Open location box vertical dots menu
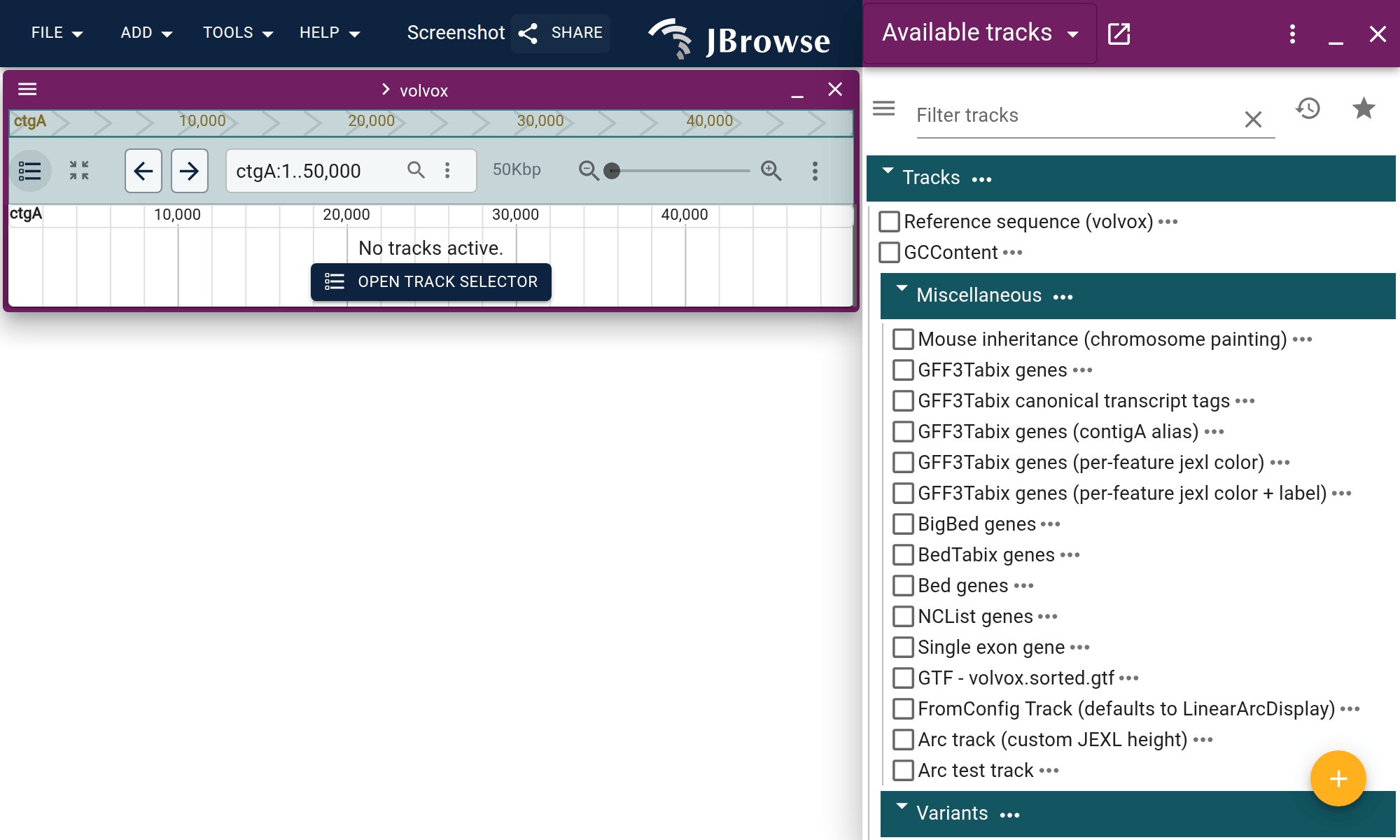 coord(447,170)
